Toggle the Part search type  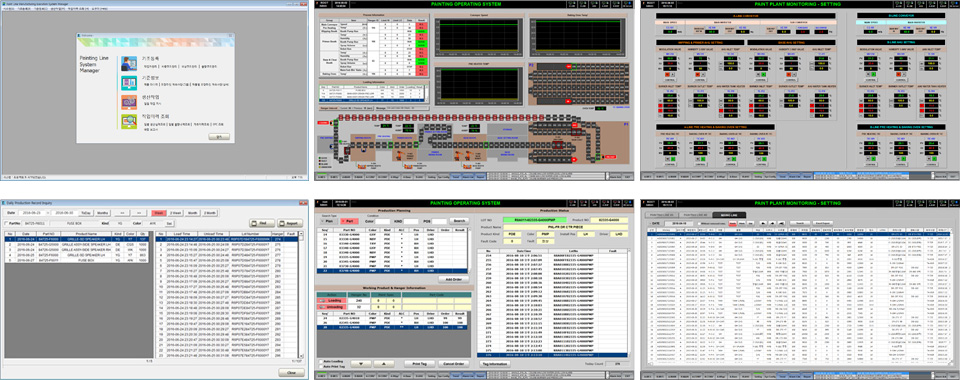pyautogui.click(x=350, y=221)
